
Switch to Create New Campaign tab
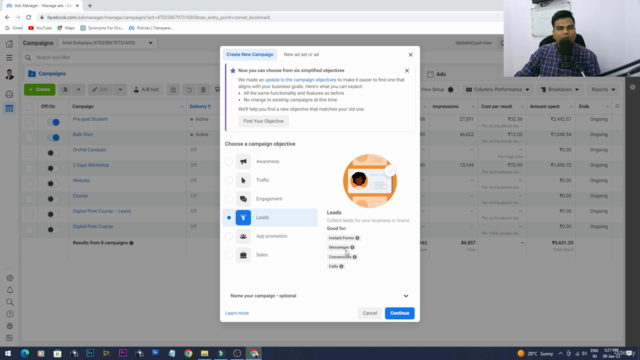250,54
